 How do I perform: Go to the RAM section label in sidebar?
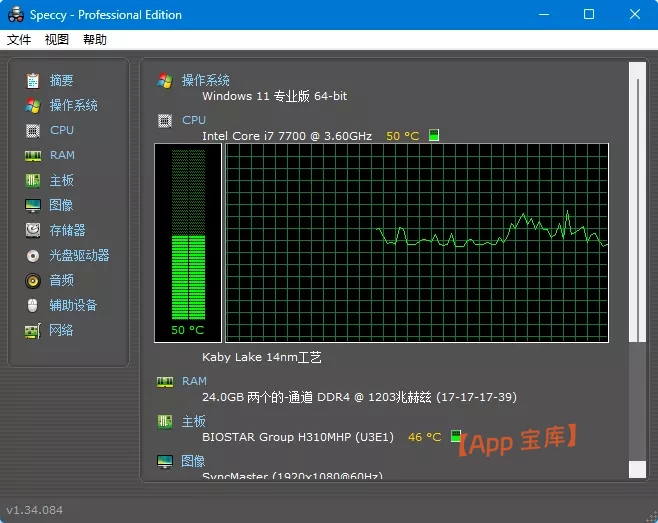(62, 155)
